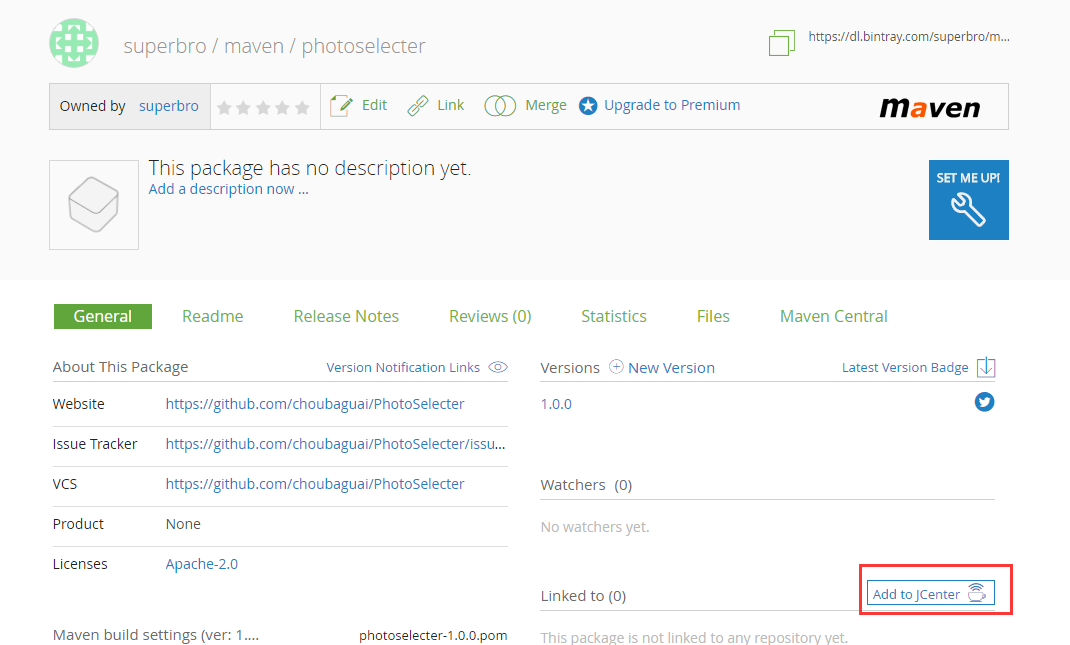This screenshot has height=645, width=1070.
Task: Open the Issue Tracker GitHub URL
Action: (x=335, y=444)
